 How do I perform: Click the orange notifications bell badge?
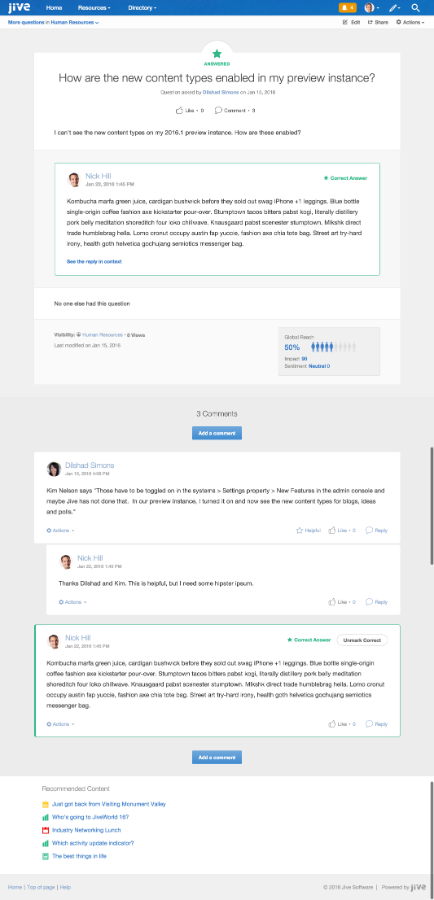[x=347, y=8]
